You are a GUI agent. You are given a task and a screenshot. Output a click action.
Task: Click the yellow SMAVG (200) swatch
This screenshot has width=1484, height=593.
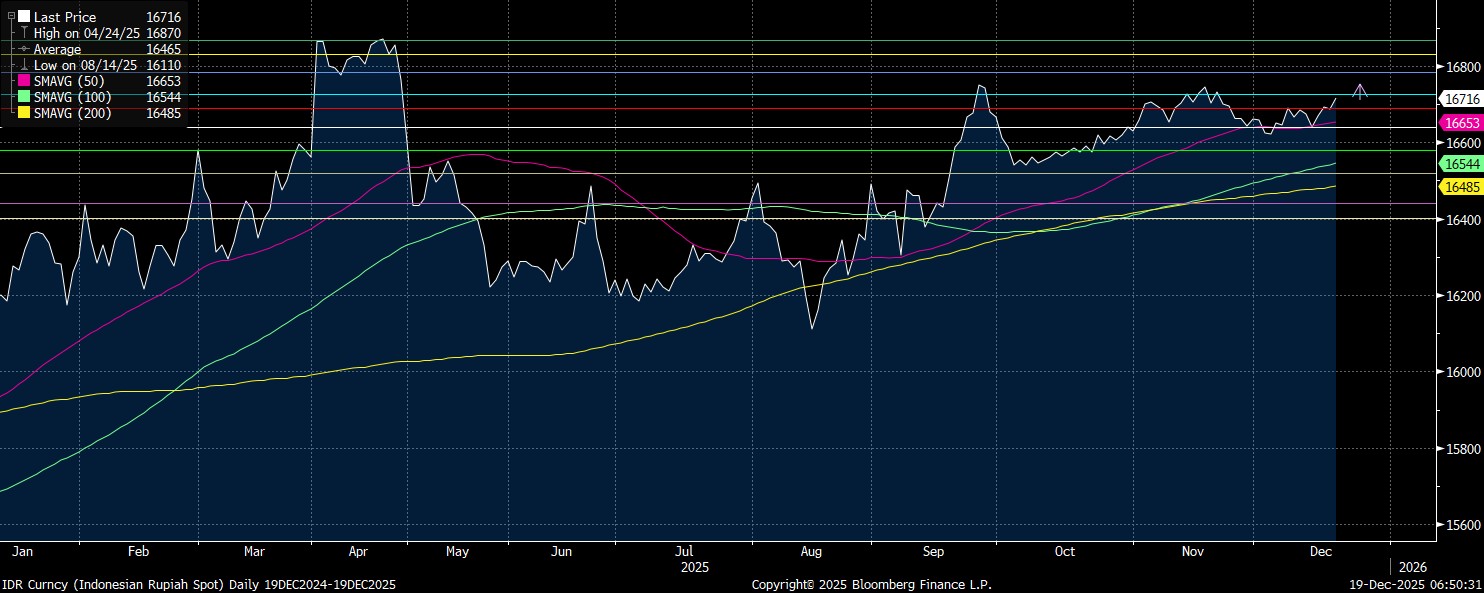point(24,113)
